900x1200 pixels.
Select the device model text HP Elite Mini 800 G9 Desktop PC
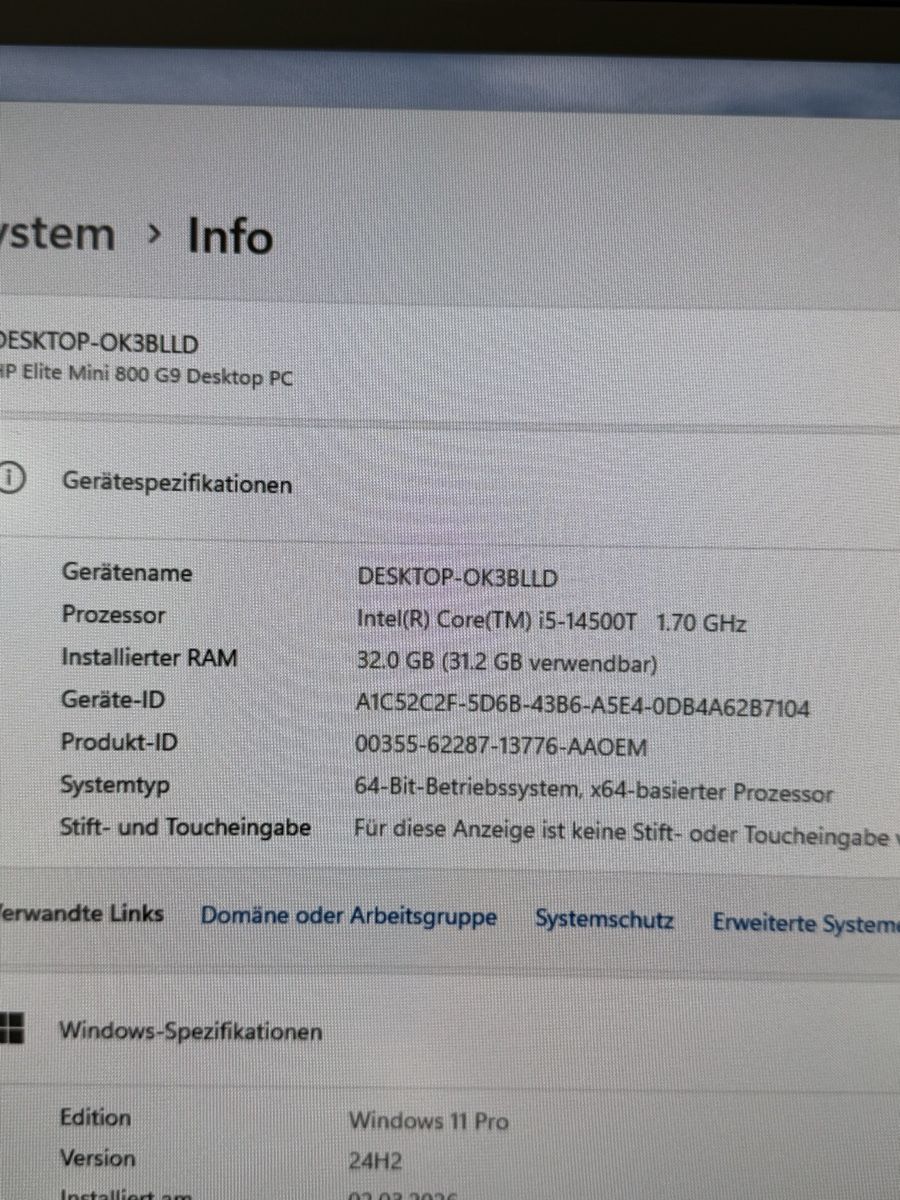[x=147, y=377]
